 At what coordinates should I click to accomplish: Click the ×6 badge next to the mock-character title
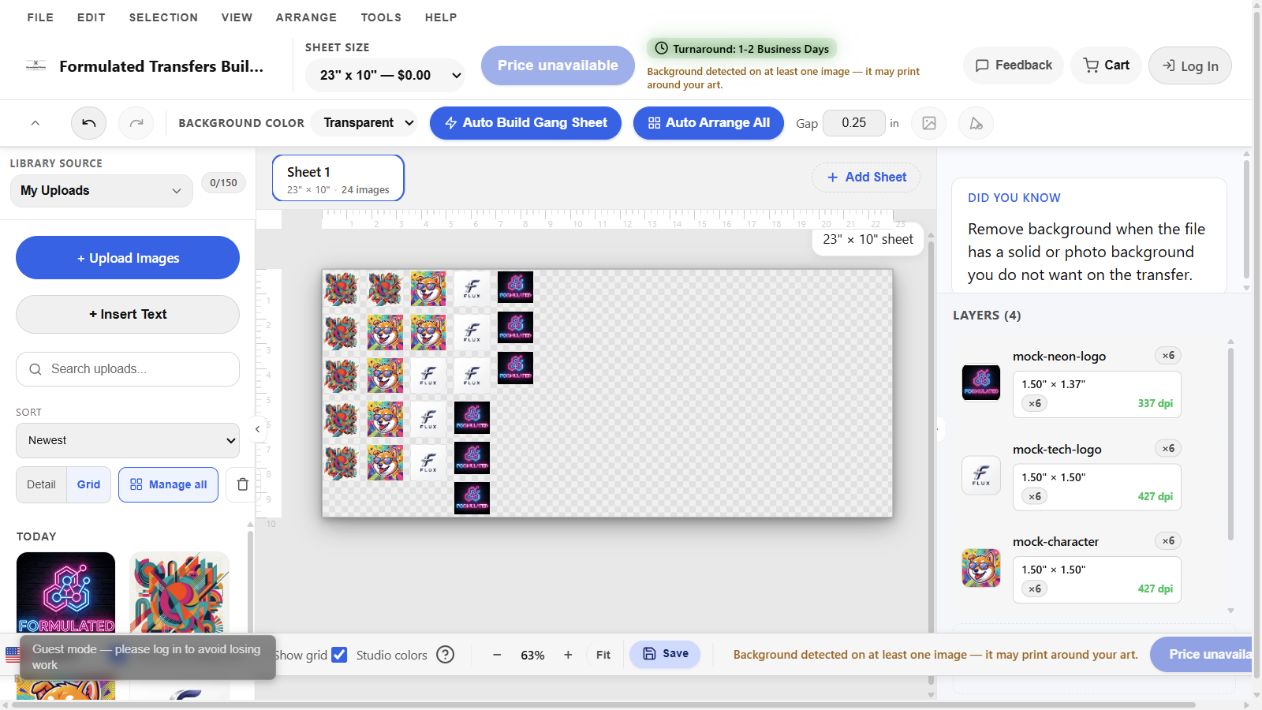(1168, 541)
